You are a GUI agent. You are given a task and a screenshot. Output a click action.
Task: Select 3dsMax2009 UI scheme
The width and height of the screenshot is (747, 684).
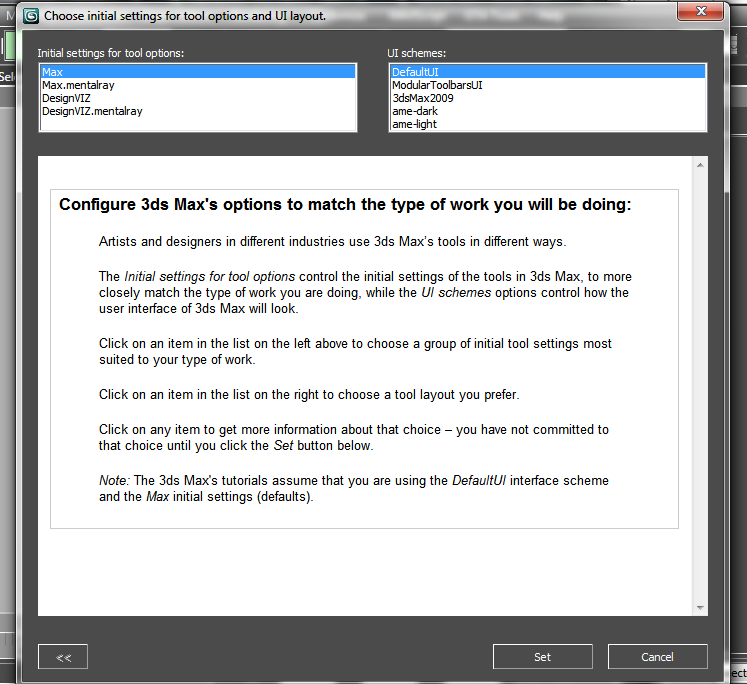coord(422,99)
